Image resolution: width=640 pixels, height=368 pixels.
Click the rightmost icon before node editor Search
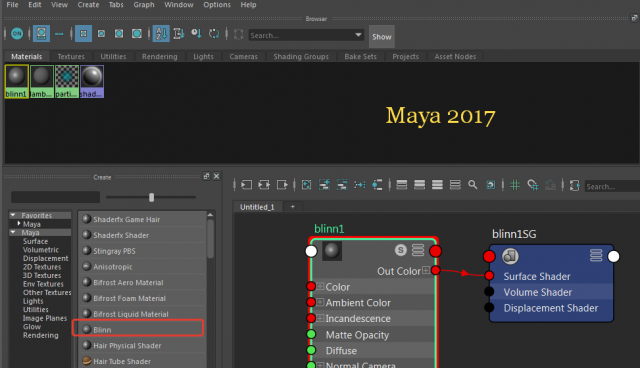575,185
